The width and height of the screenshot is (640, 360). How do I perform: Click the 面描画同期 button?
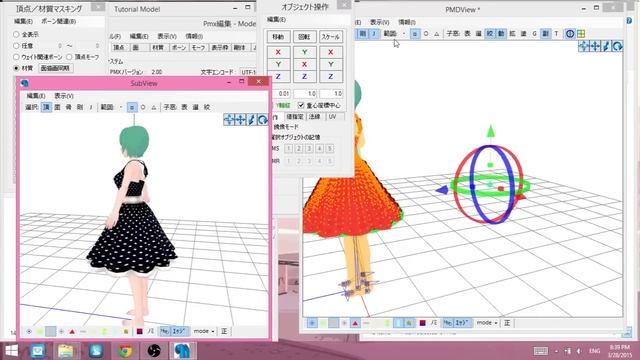(56, 68)
